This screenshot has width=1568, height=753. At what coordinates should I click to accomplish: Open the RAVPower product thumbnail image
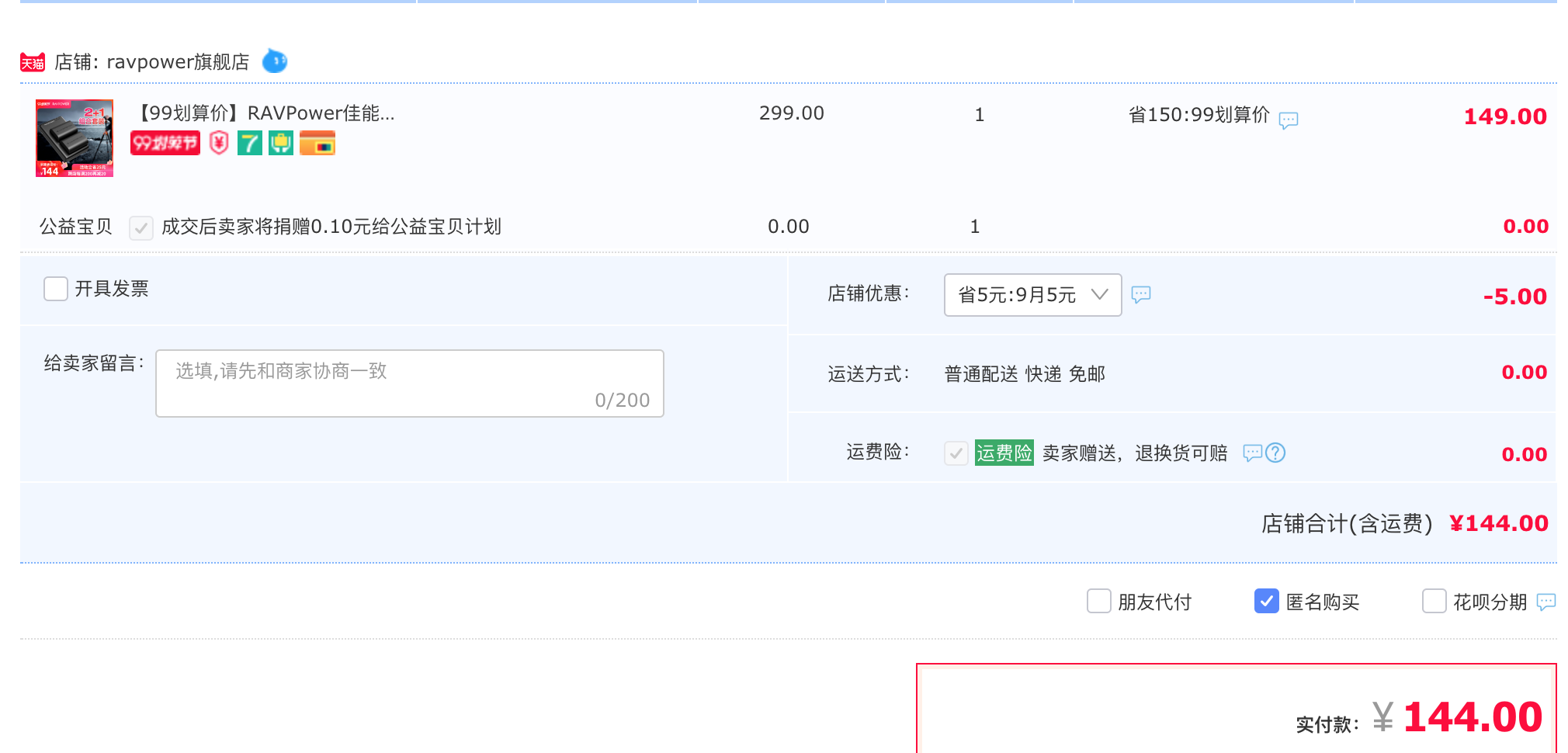tap(75, 138)
